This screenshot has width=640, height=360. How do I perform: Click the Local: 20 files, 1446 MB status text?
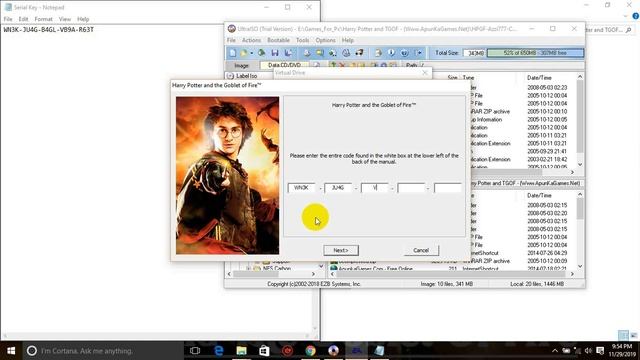(x=537, y=284)
